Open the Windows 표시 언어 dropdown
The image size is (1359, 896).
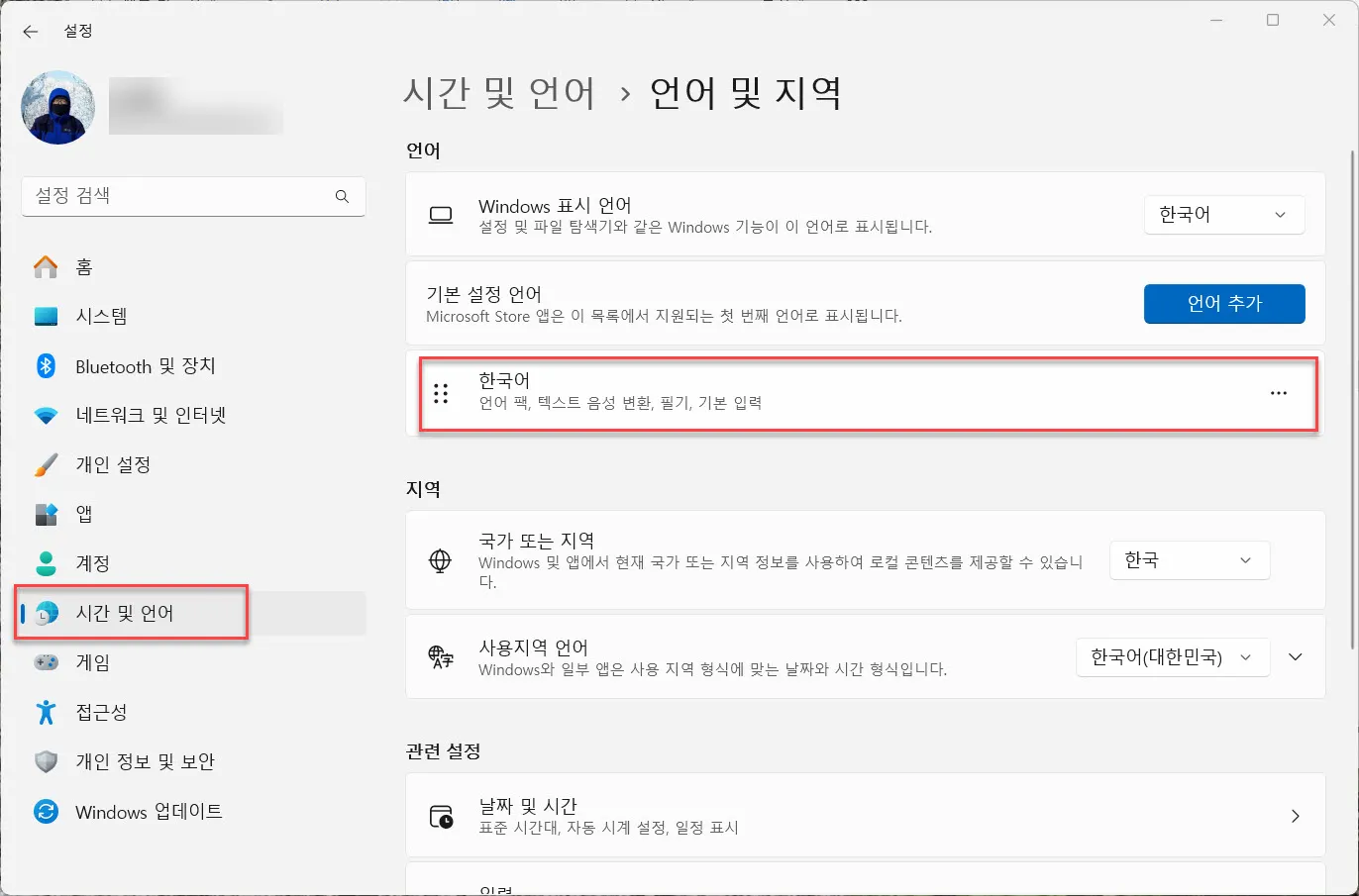(1224, 215)
